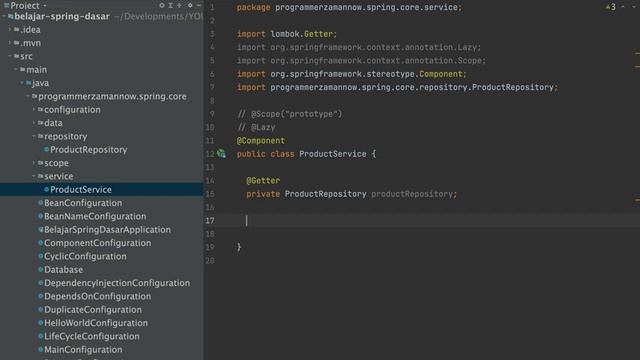The image size is (640, 360).
Task: Click the HelloWorldConfiguration class icon
Action: tap(40, 322)
